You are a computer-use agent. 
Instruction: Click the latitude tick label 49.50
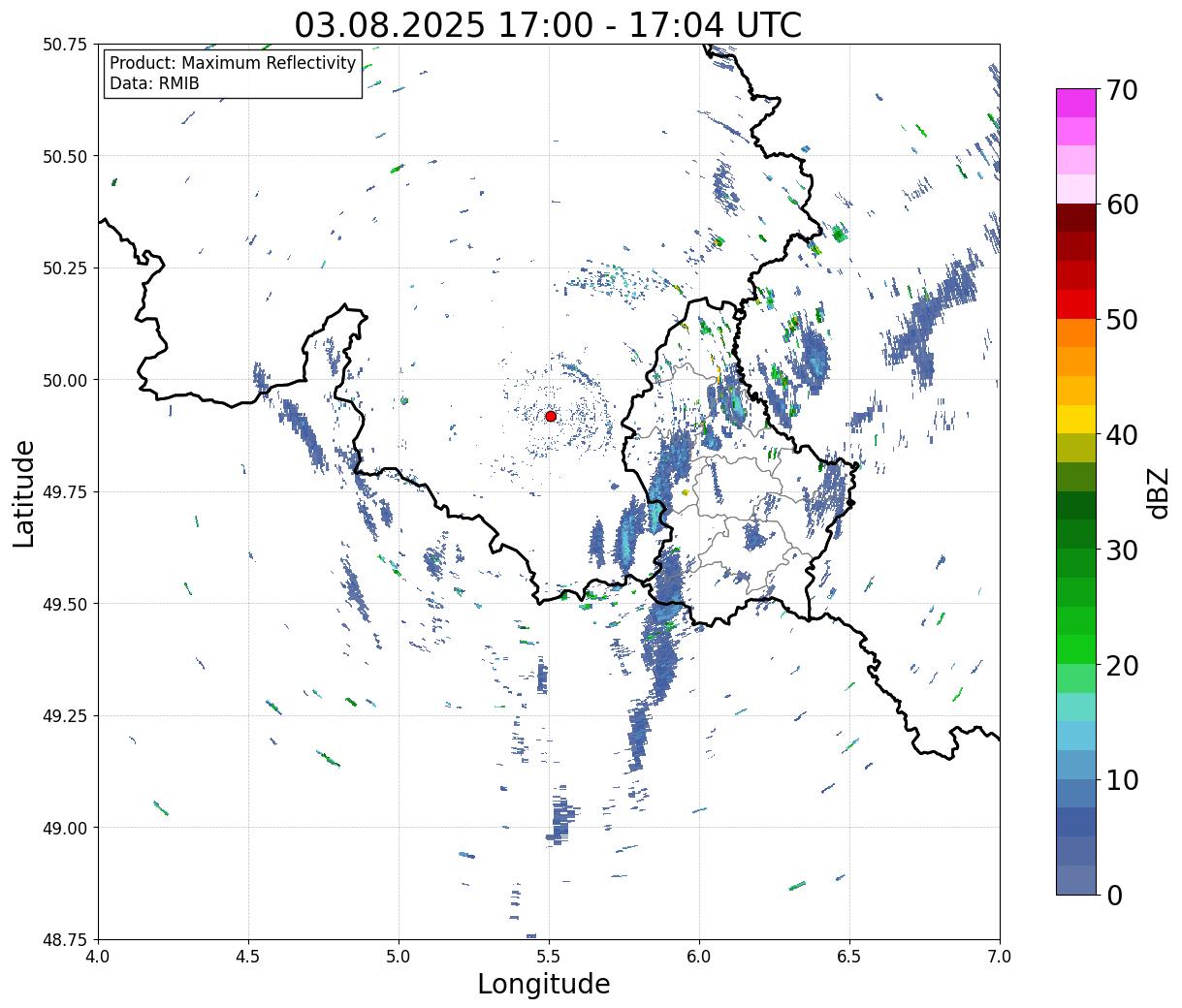[x=65, y=604]
